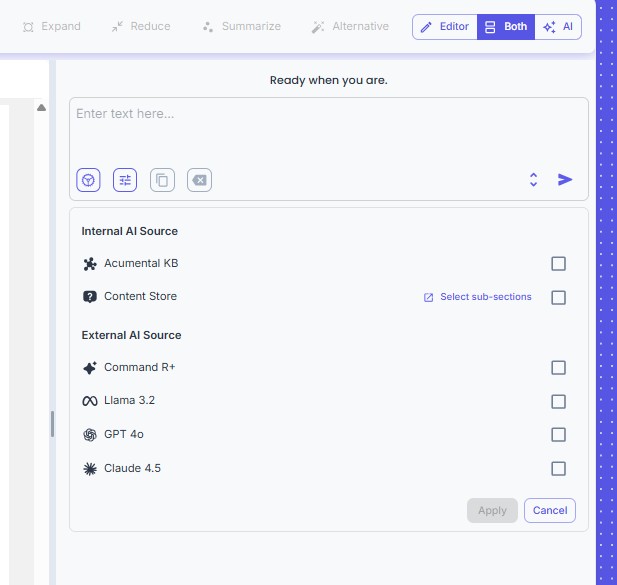This screenshot has width=617, height=585.
Task: Click the Alternative toolbar action
Action: [350, 26]
